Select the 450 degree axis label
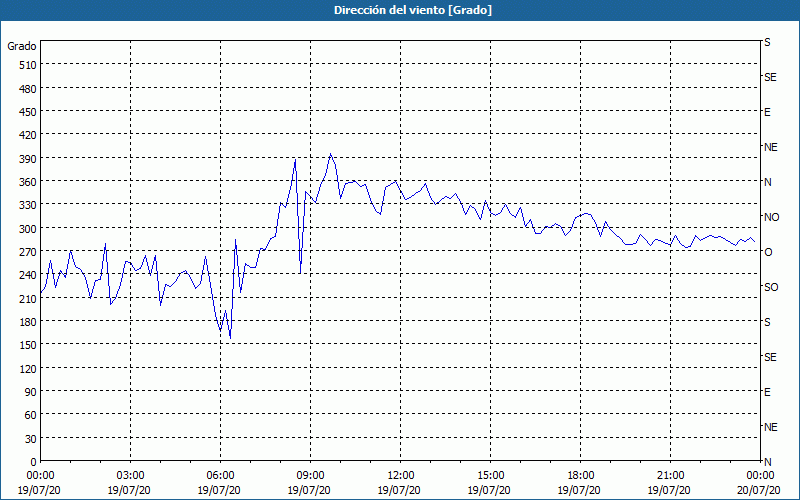This screenshot has height=500, width=800. coord(28,112)
